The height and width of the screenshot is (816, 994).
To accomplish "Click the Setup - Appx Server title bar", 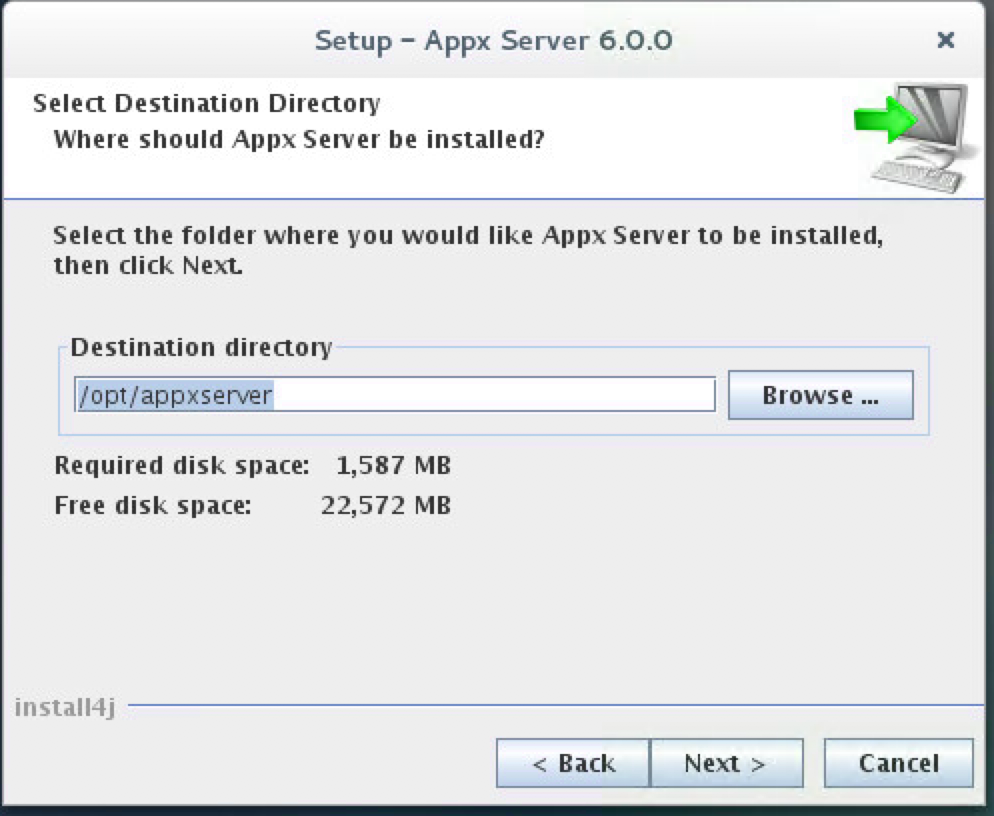I will (494, 40).
